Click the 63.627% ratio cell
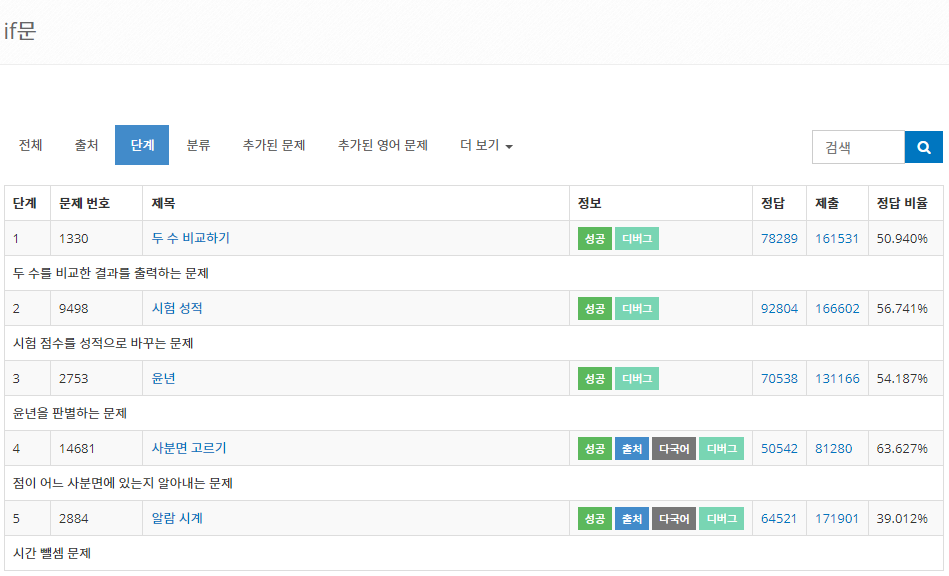The width and height of the screenshot is (949, 576). pyautogui.click(x=905, y=448)
